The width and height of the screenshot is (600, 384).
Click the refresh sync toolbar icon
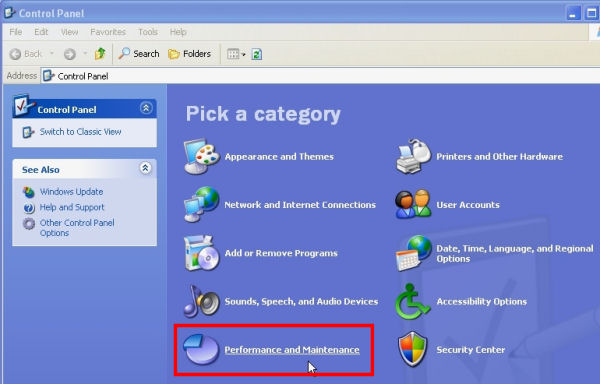257,54
